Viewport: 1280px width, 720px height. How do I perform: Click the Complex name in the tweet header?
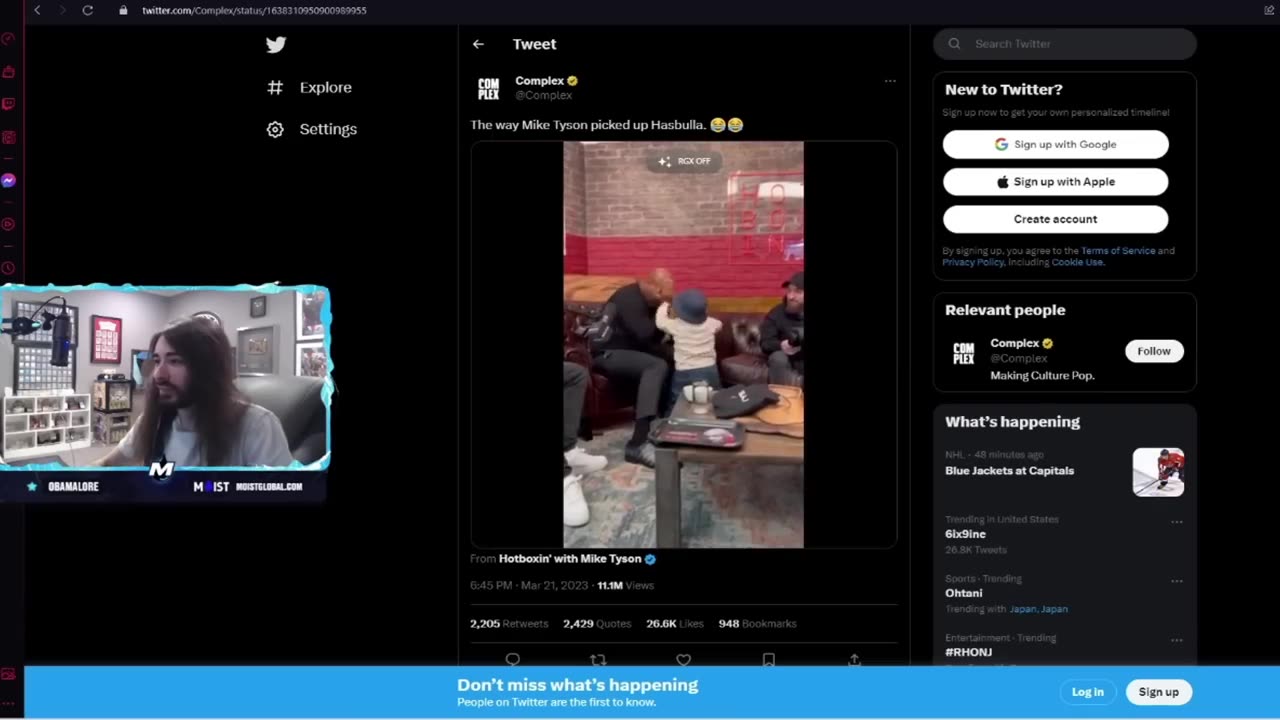pos(539,81)
